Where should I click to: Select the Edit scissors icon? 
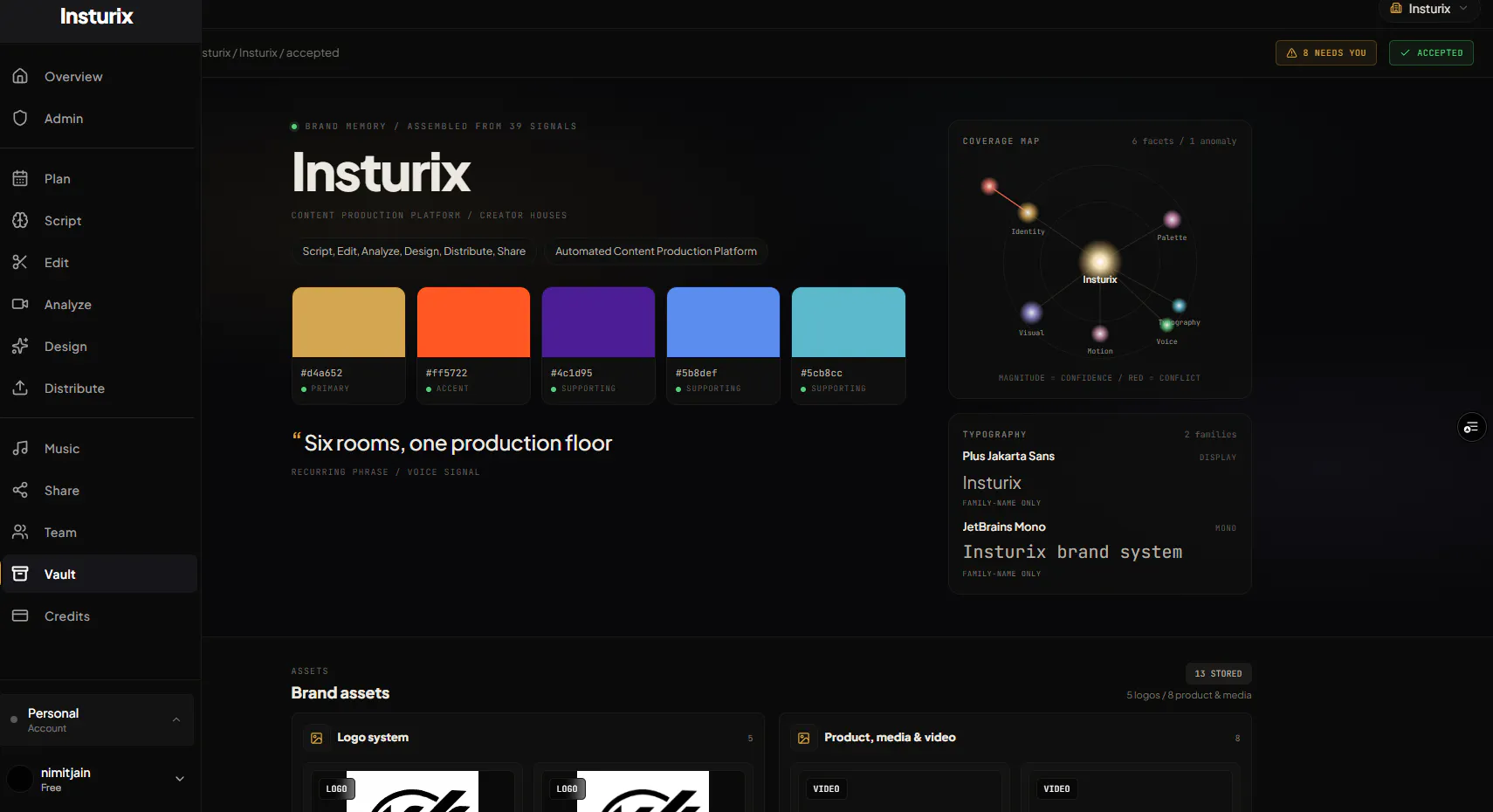point(20,262)
